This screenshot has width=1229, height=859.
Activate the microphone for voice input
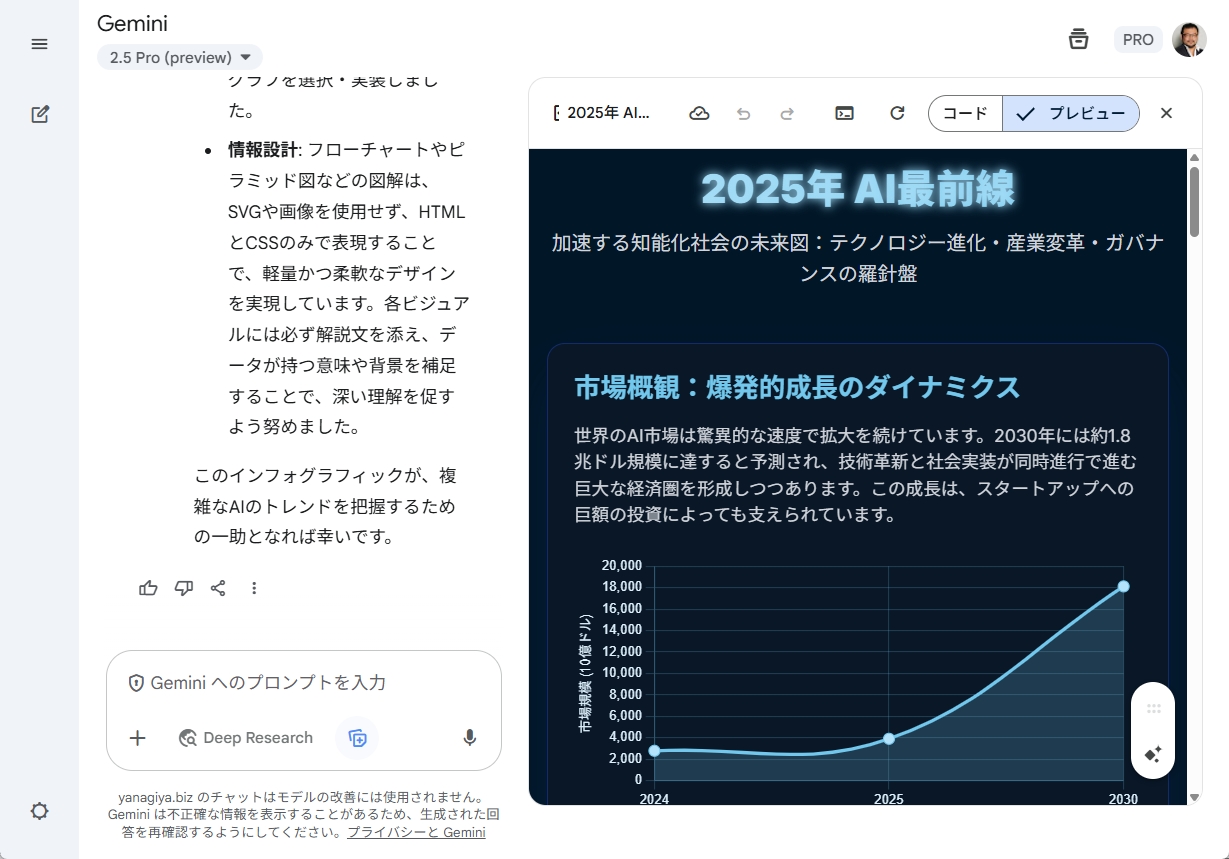point(469,738)
